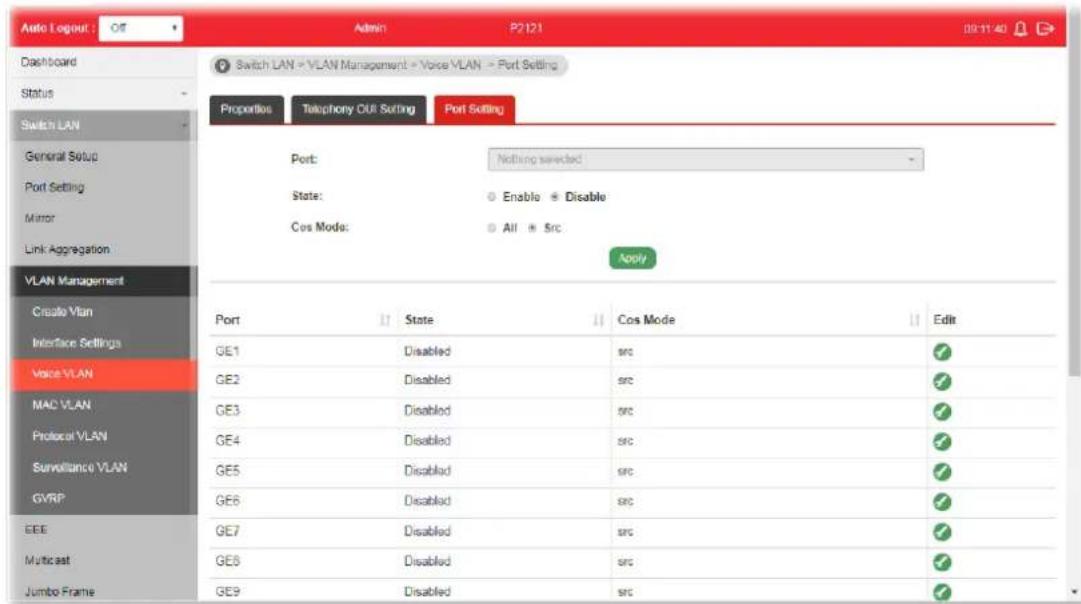Click the GE1 port cell
This screenshot has width=1081, height=604.
click(228, 352)
